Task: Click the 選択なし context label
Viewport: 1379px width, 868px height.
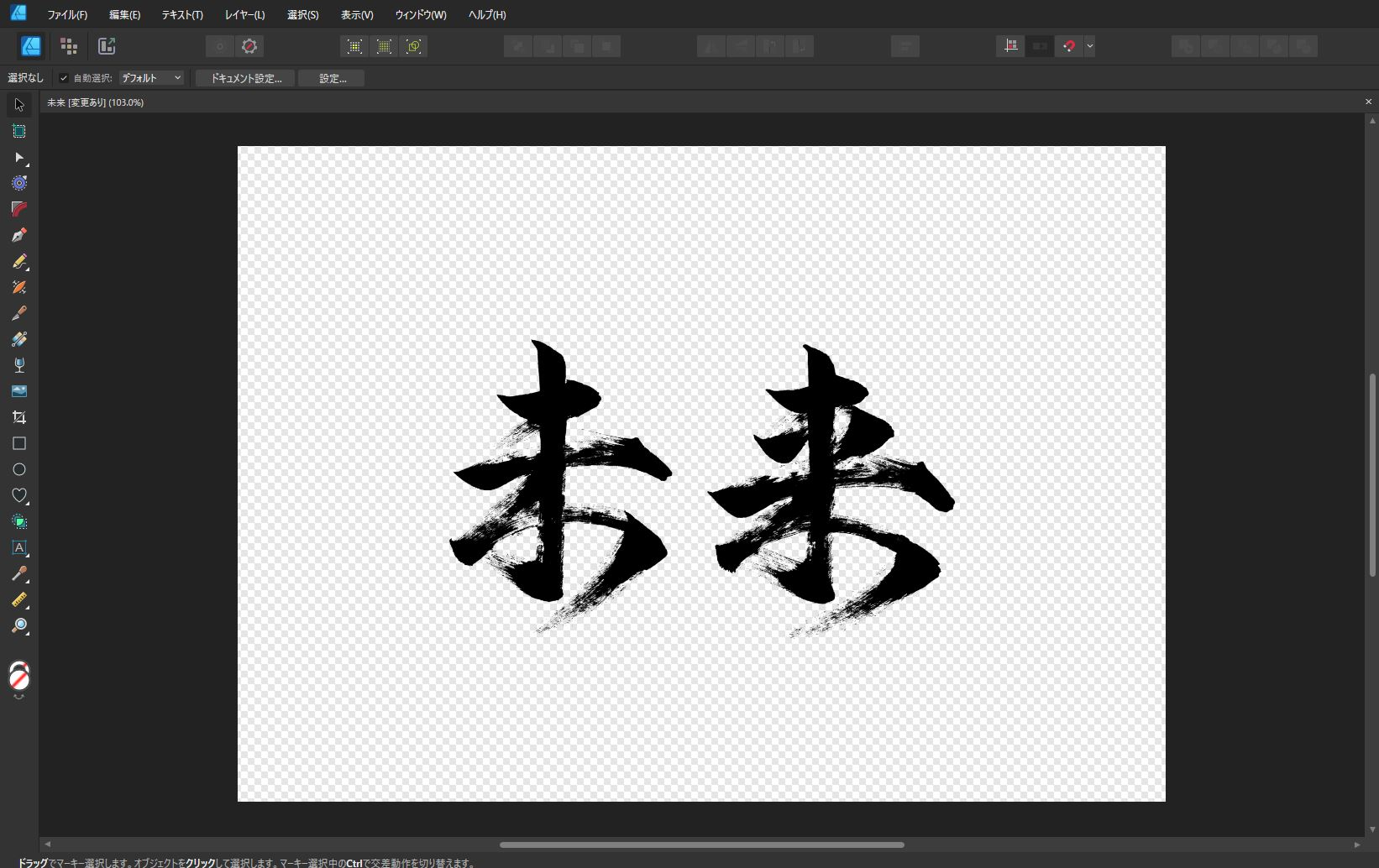Action: coord(25,78)
